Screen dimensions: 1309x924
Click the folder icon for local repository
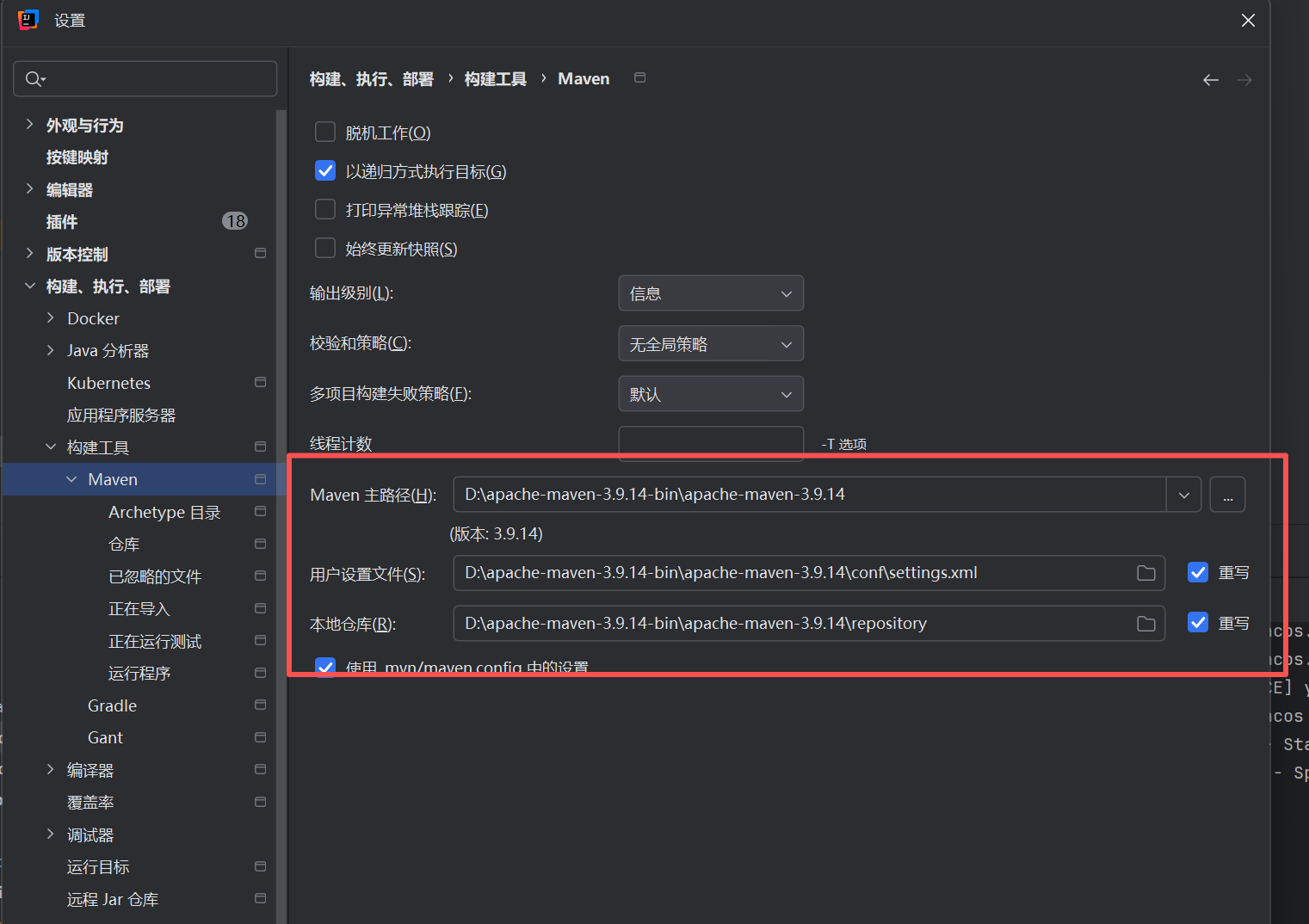pos(1145,624)
